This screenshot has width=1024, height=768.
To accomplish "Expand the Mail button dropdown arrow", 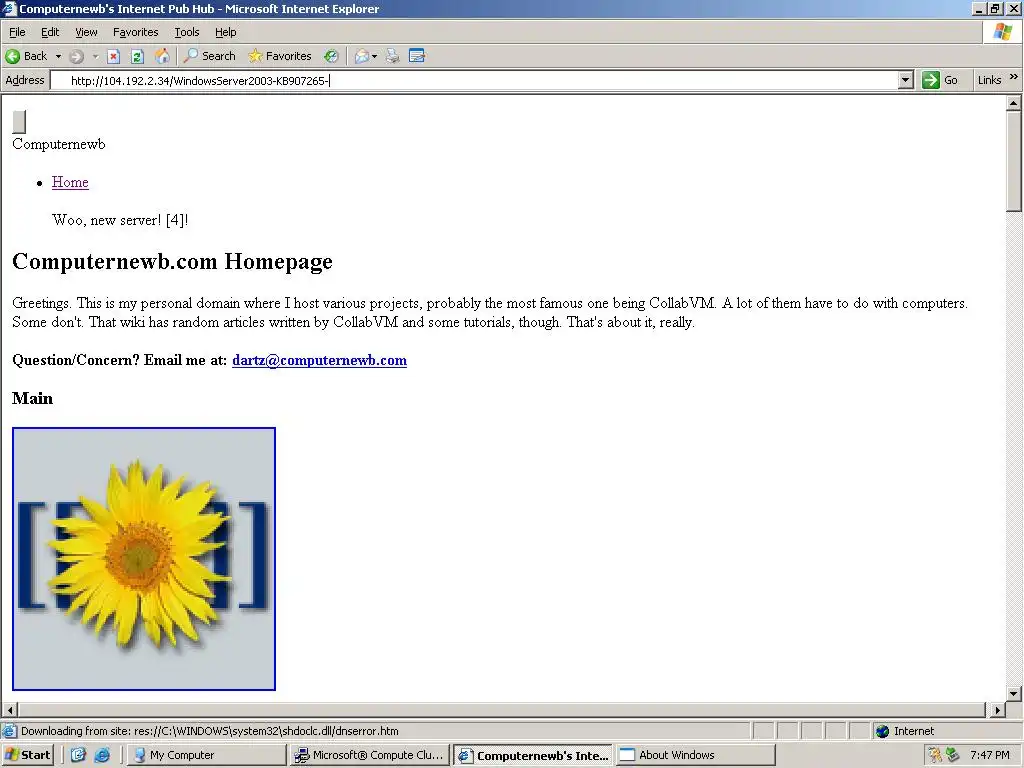I will coord(375,56).
